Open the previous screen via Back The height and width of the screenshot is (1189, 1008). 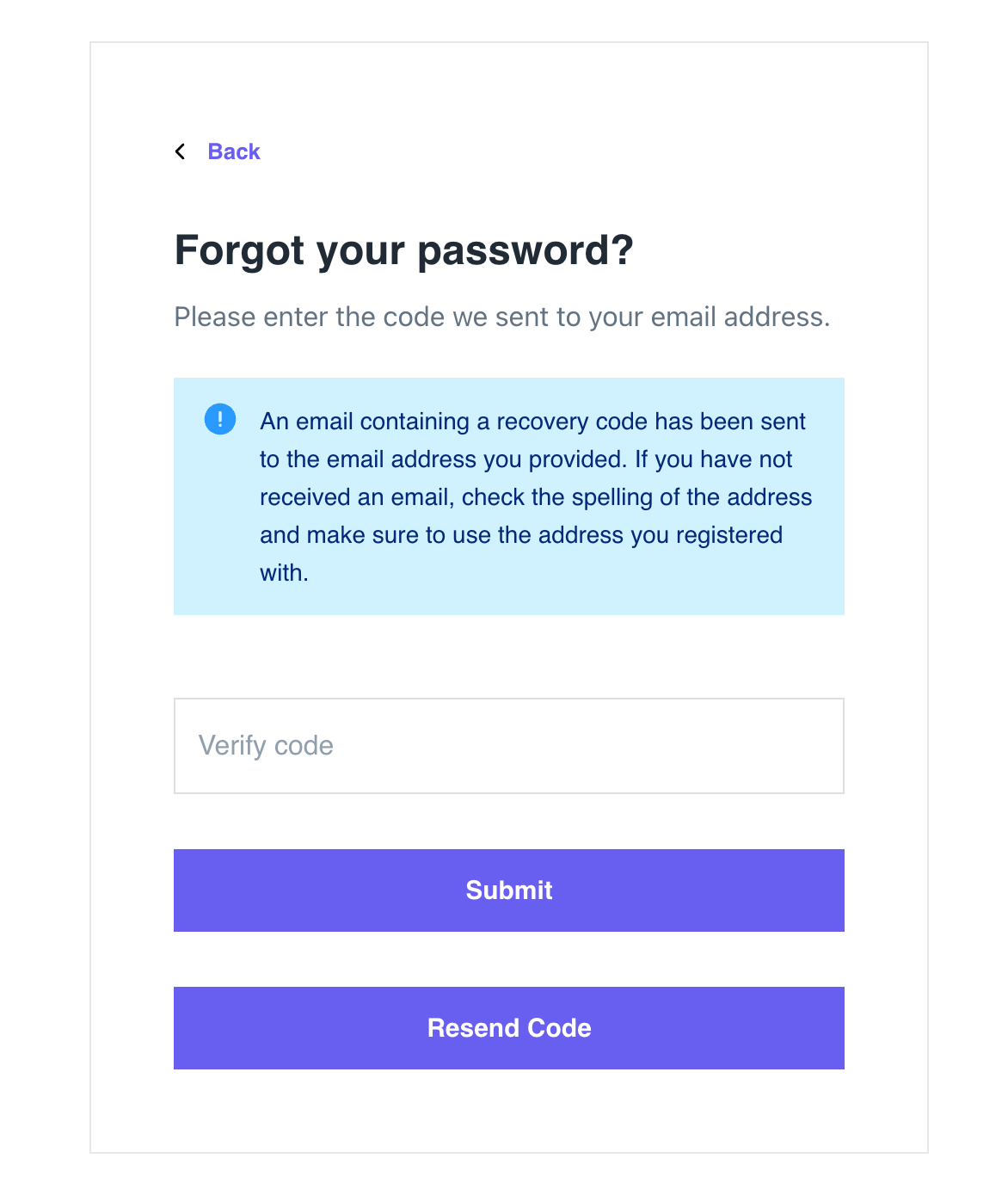pyautogui.click(x=233, y=151)
